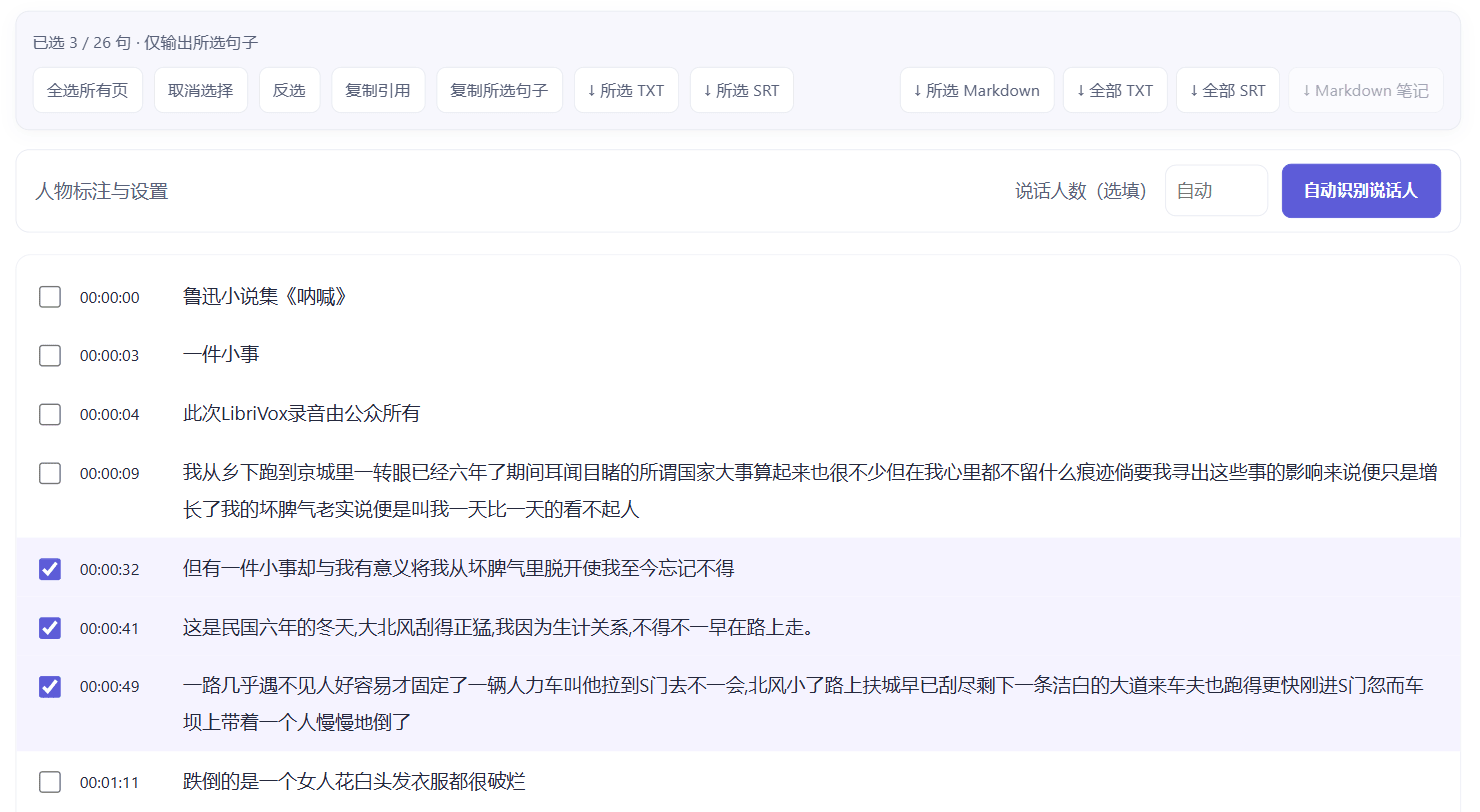
Task: Click the sentence 鲁迅小说集《呐喊》
Action: pos(265,297)
